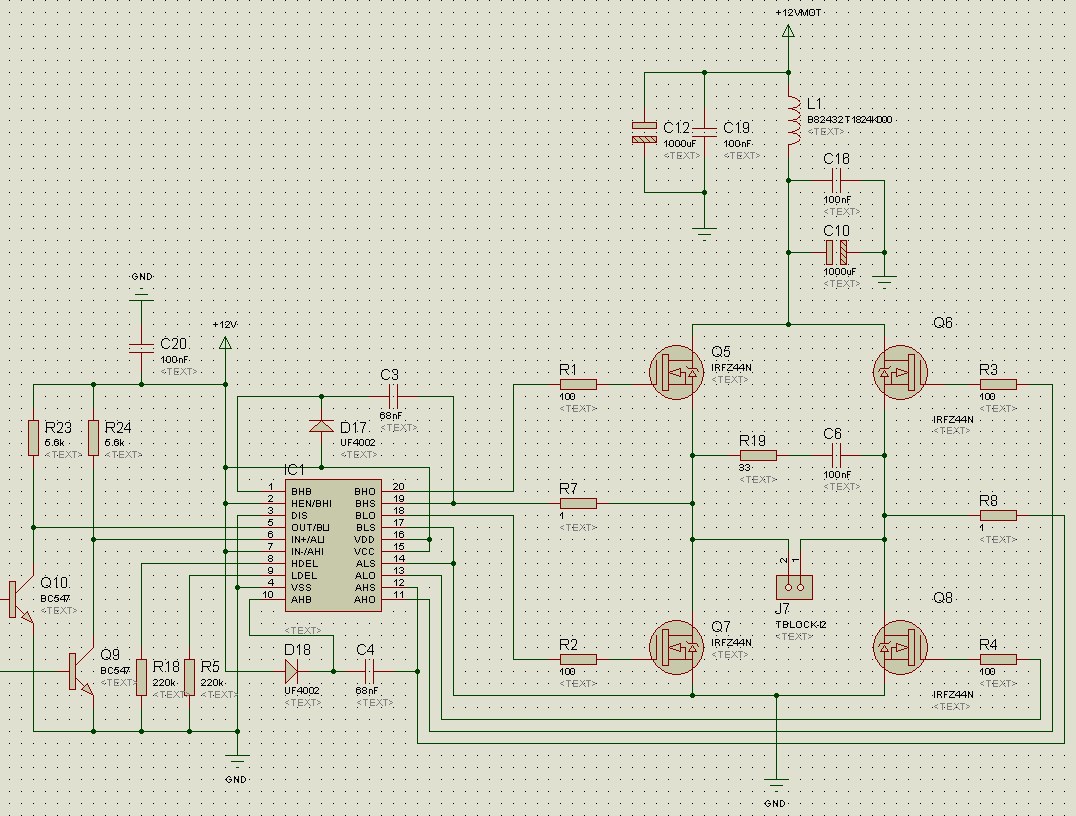Click resistor R4 symbol
1076x816 pixels.
click(x=998, y=660)
